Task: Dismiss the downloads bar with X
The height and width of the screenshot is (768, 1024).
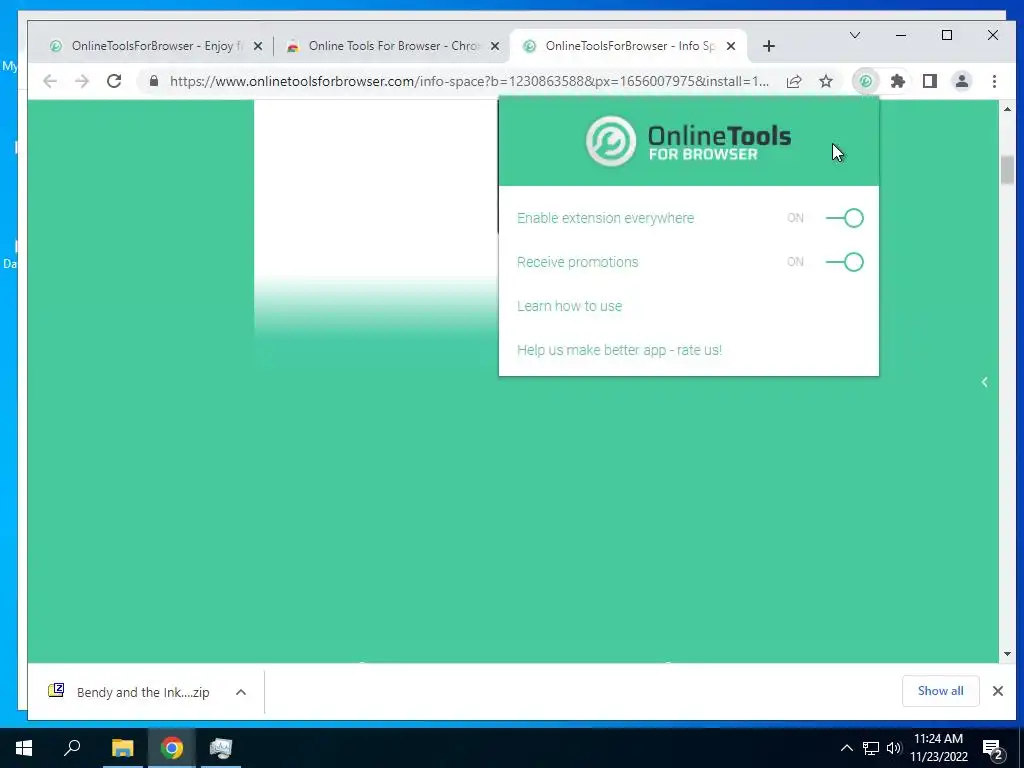Action: click(998, 691)
